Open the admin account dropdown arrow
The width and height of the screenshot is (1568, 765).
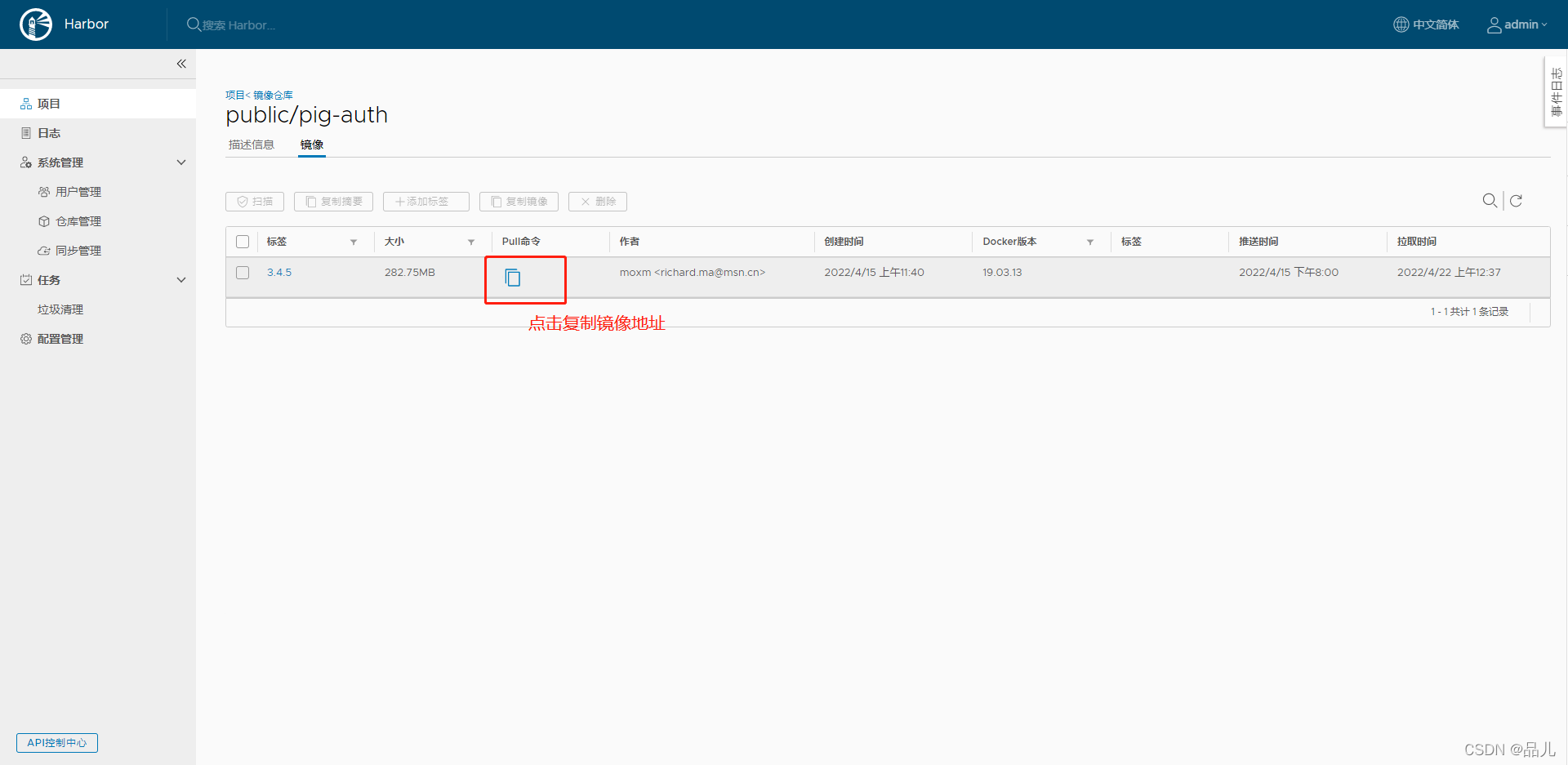tap(1544, 25)
